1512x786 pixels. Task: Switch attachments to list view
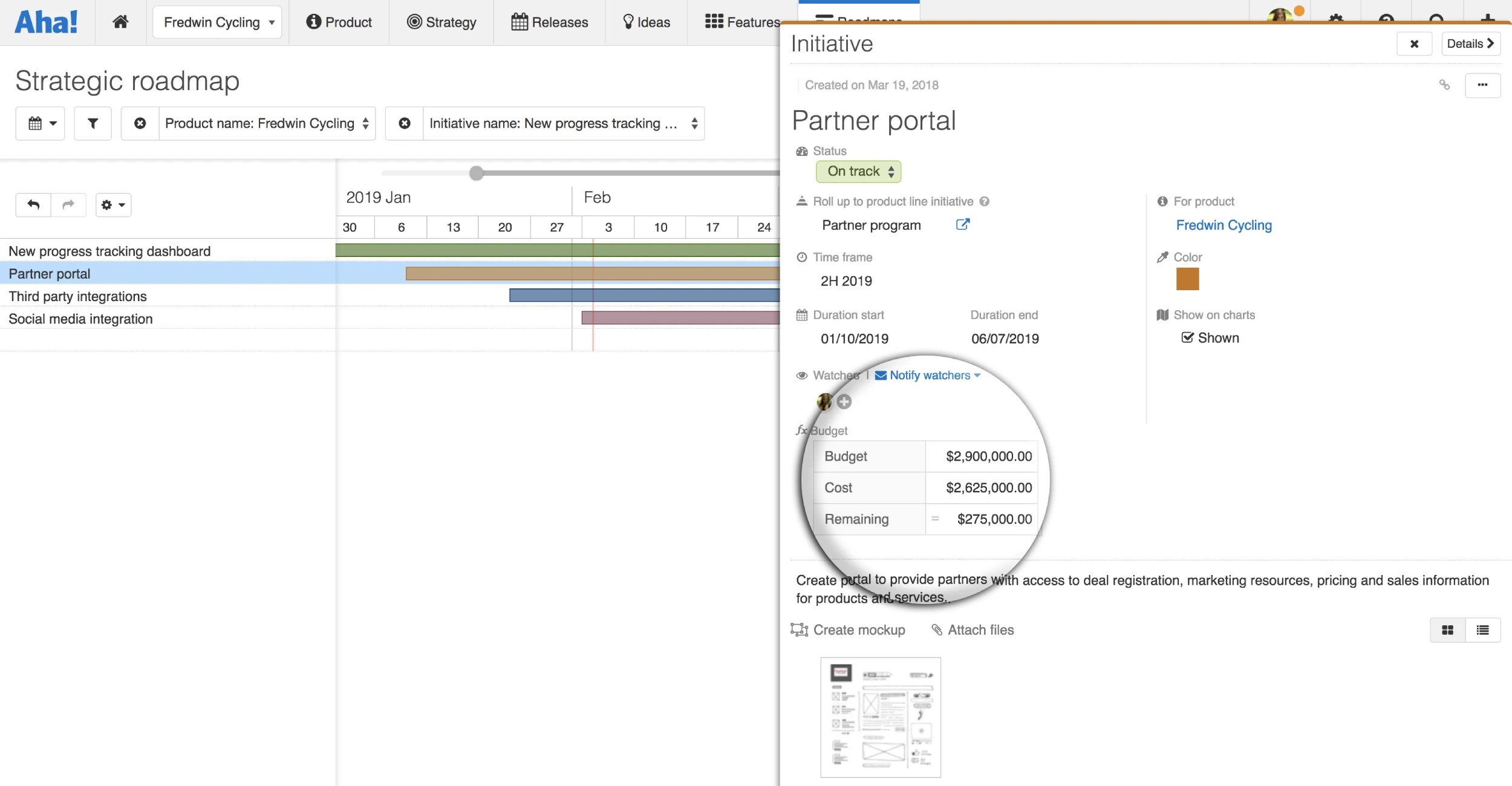click(x=1482, y=630)
